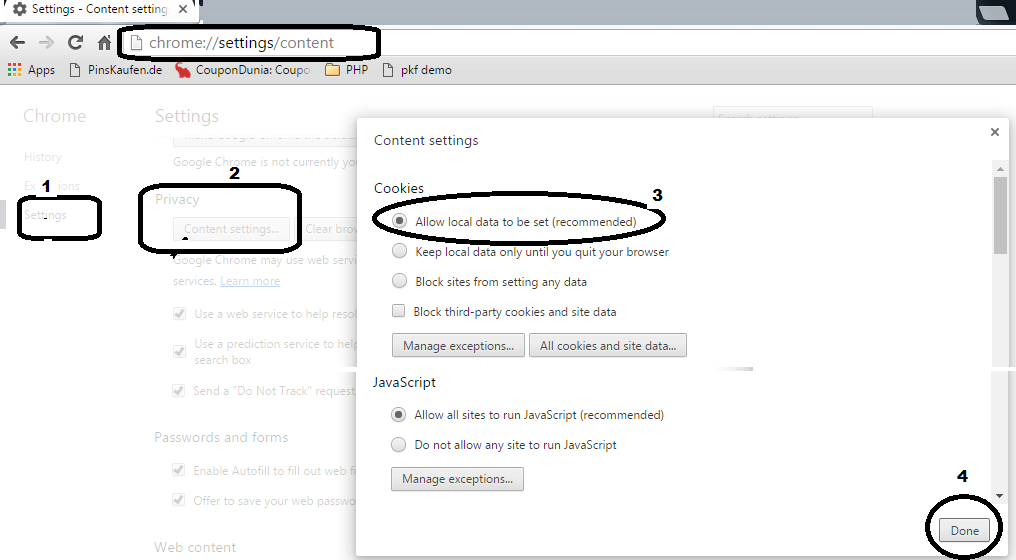Click the dialog vertical scrollbar thumb
1016x560 pixels.
click(999, 215)
